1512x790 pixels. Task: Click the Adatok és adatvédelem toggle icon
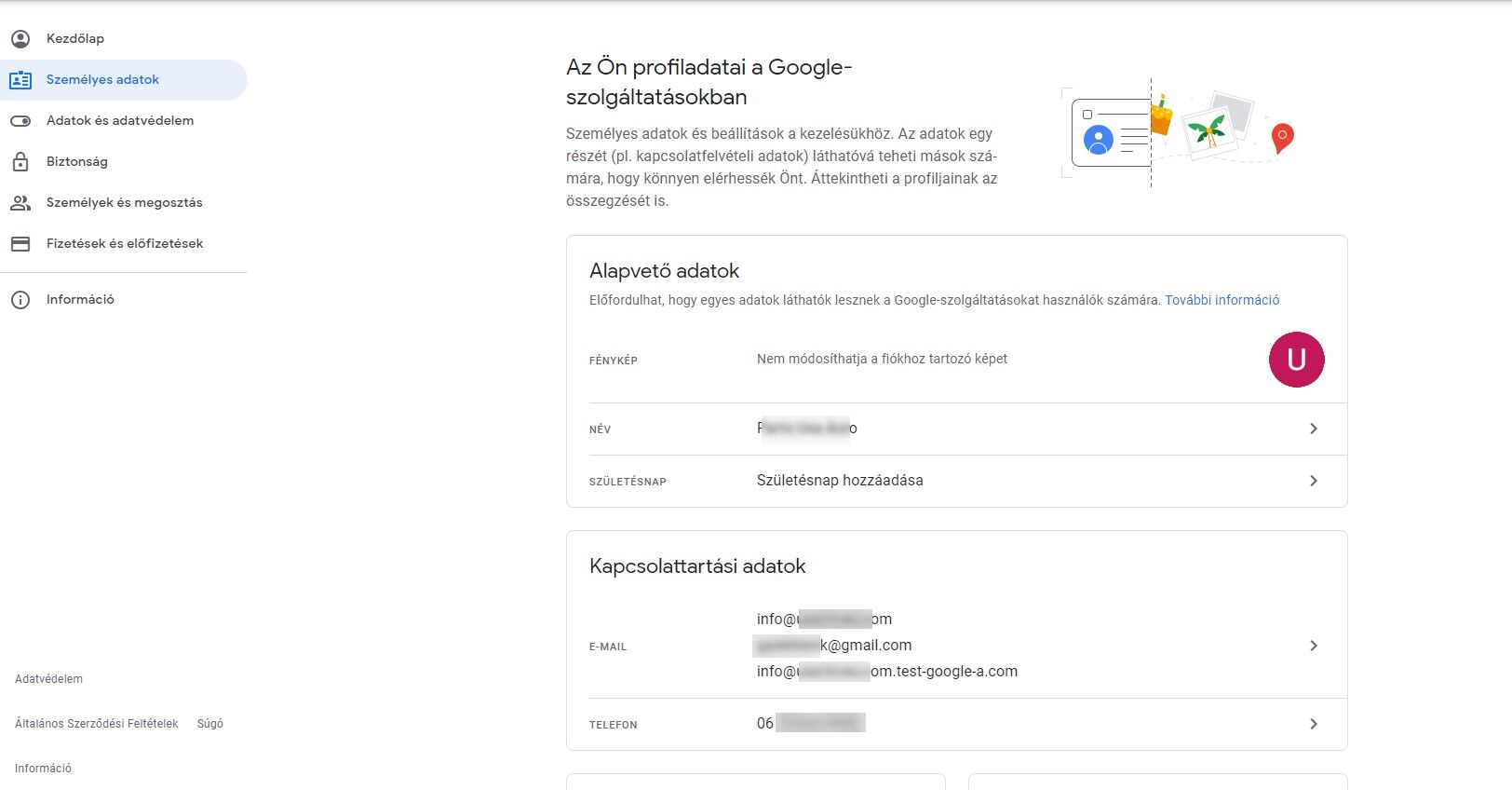[x=20, y=121]
